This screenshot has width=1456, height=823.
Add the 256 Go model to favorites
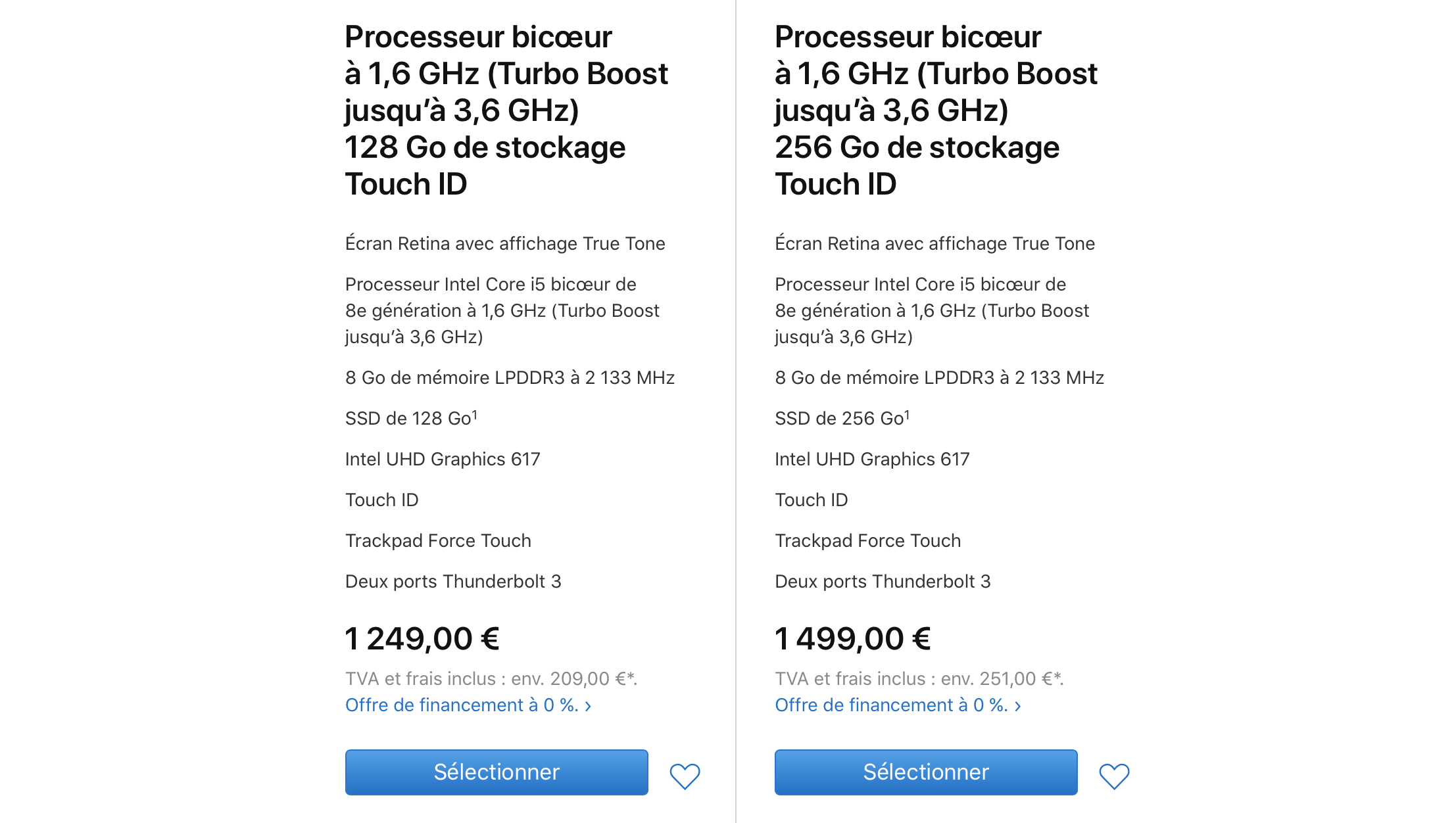[x=1114, y=776]
